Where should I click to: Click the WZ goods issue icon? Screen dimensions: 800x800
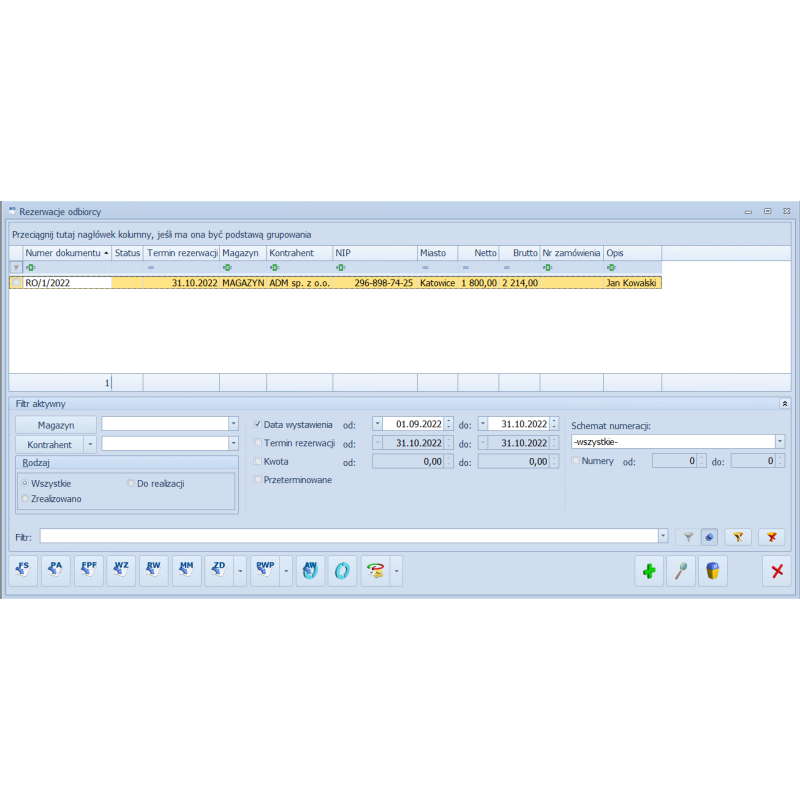pyautogui.click(x=121, y=570)
